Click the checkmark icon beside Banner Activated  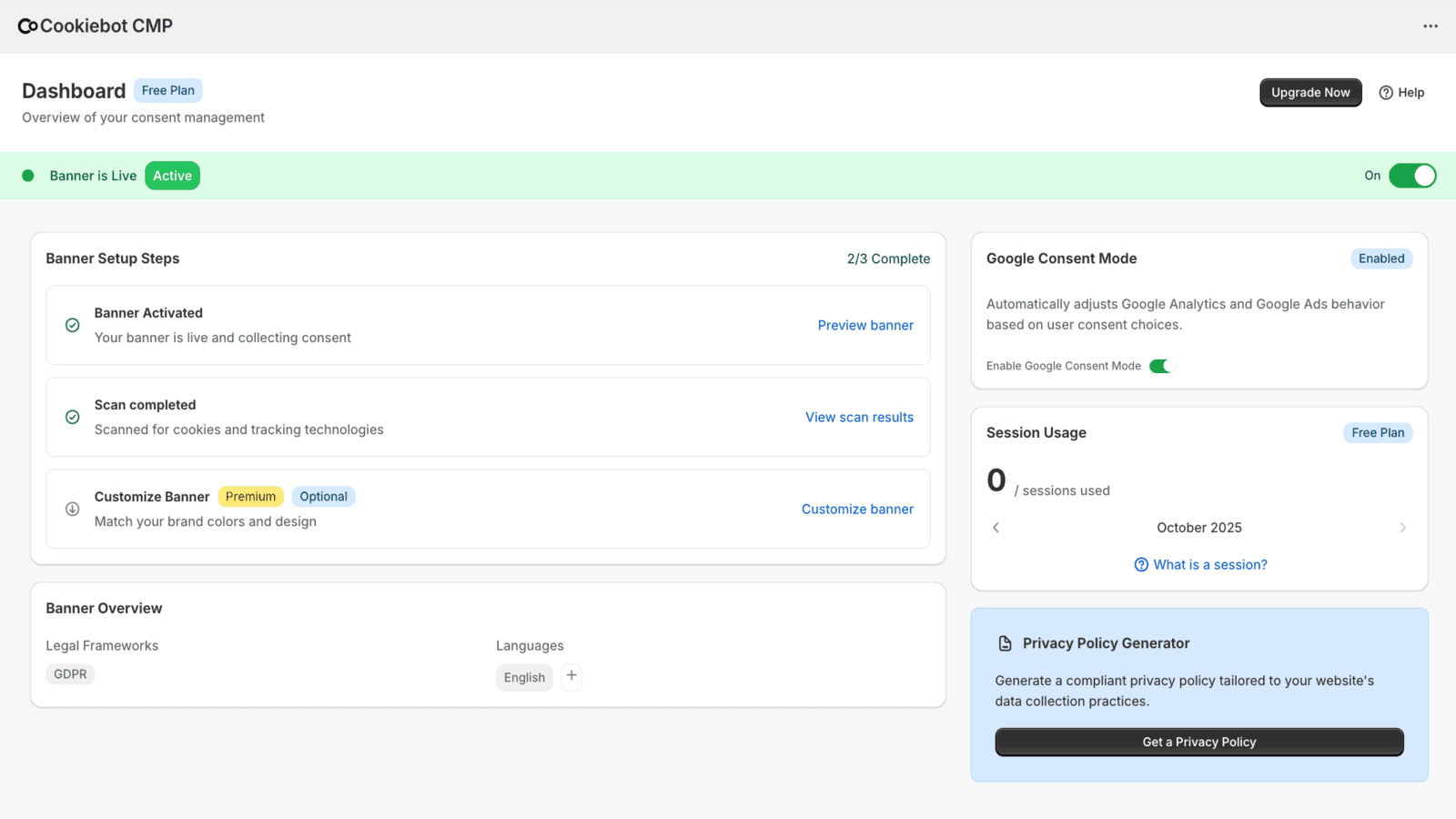(x=72, y=325)
